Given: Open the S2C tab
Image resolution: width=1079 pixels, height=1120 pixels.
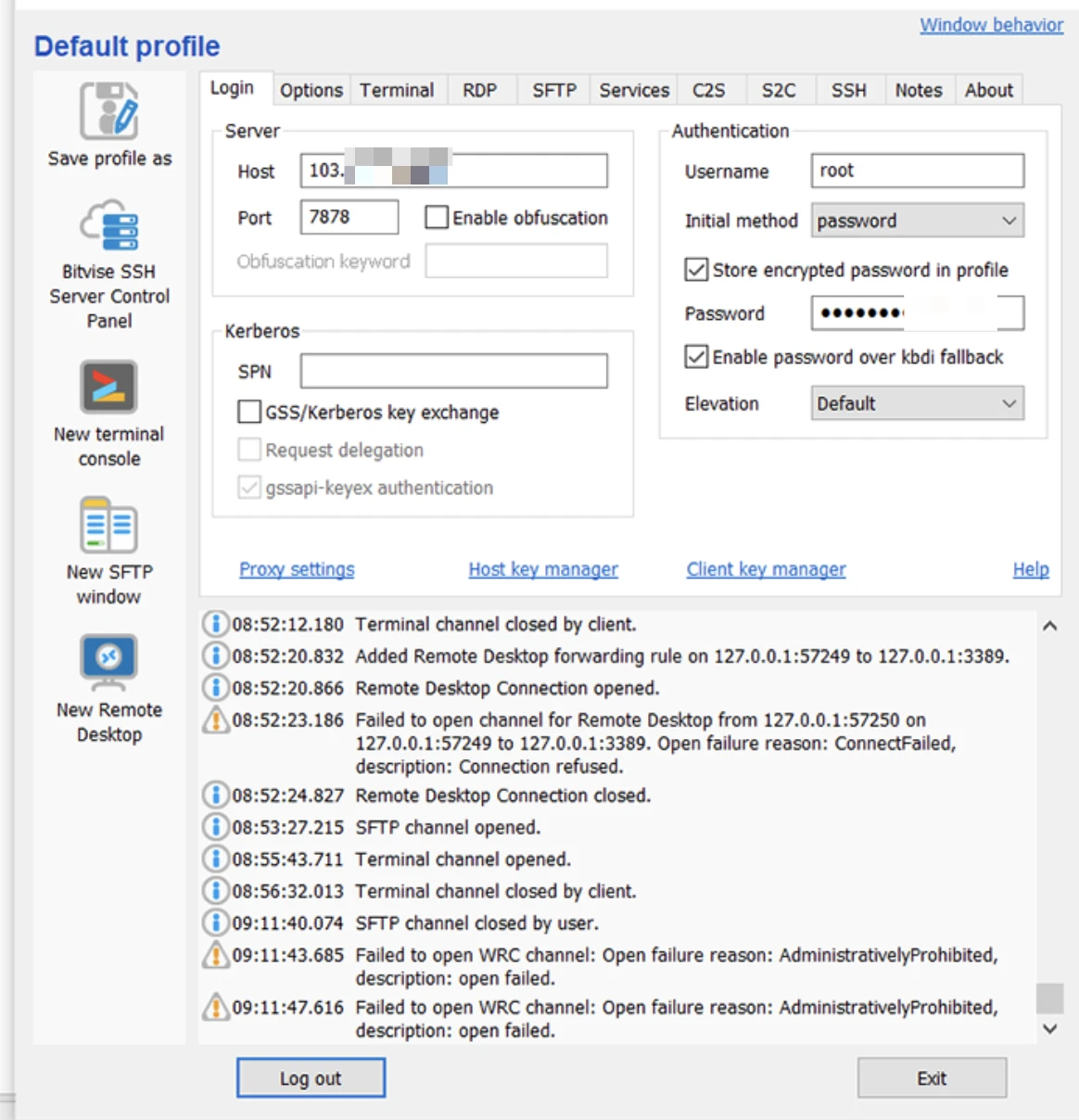Looking at the screenshot, I should tap(779, 90).
